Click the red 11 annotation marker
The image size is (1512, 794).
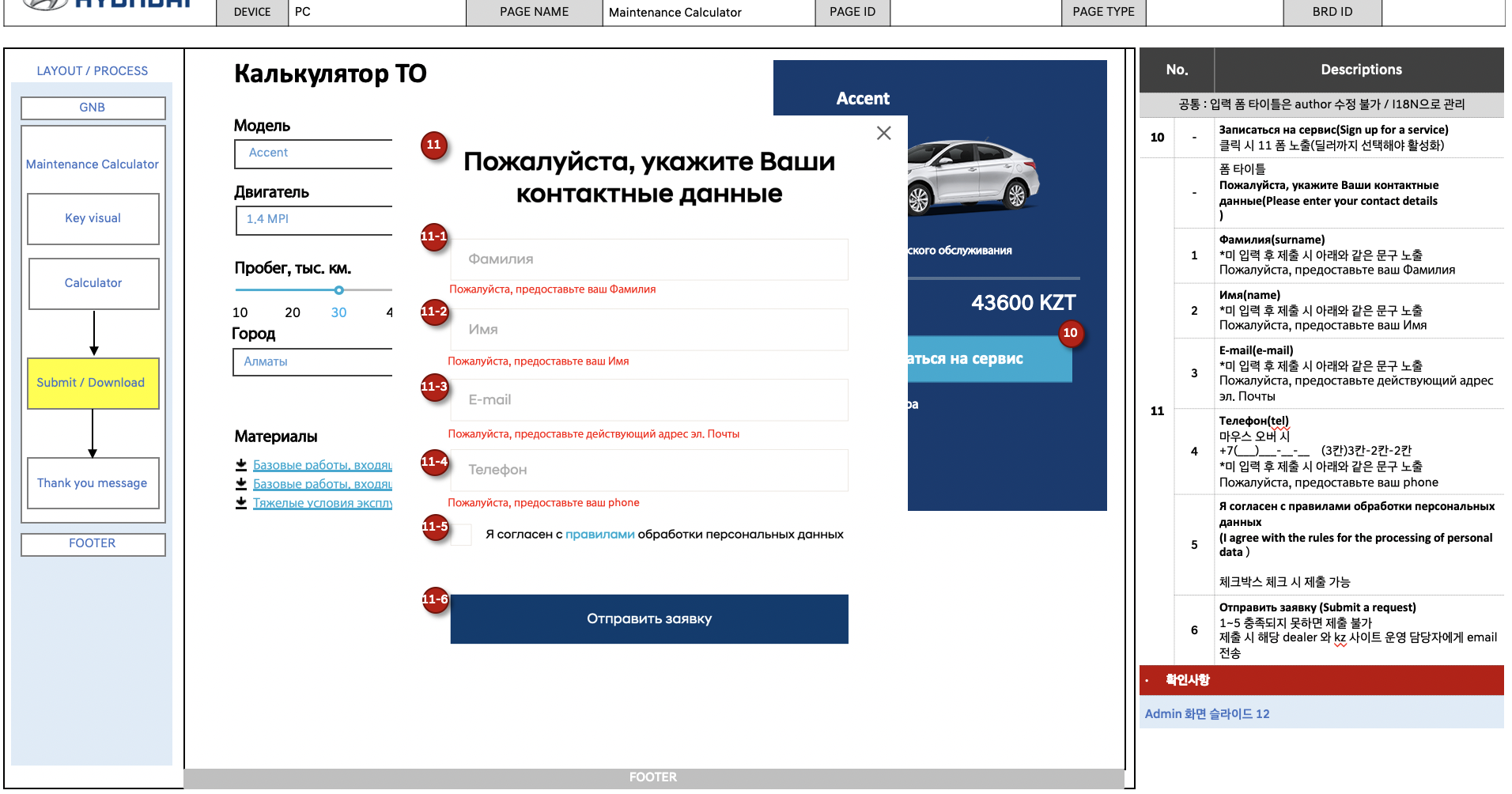[x=433, y=145]
